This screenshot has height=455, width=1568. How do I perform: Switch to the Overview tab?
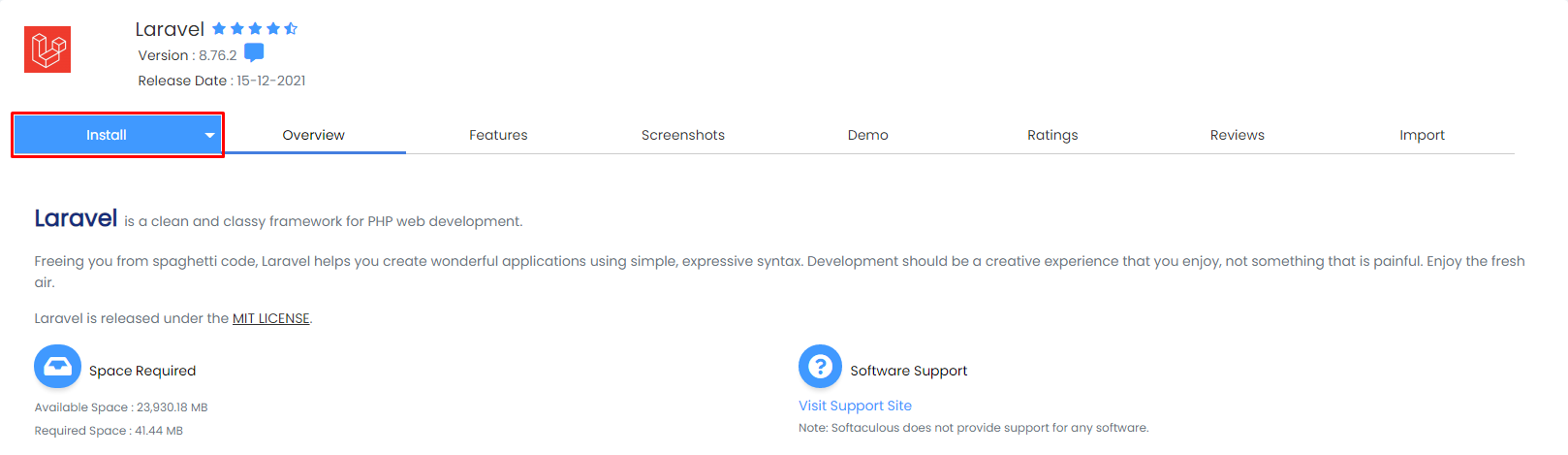click(x=313, y=135)
